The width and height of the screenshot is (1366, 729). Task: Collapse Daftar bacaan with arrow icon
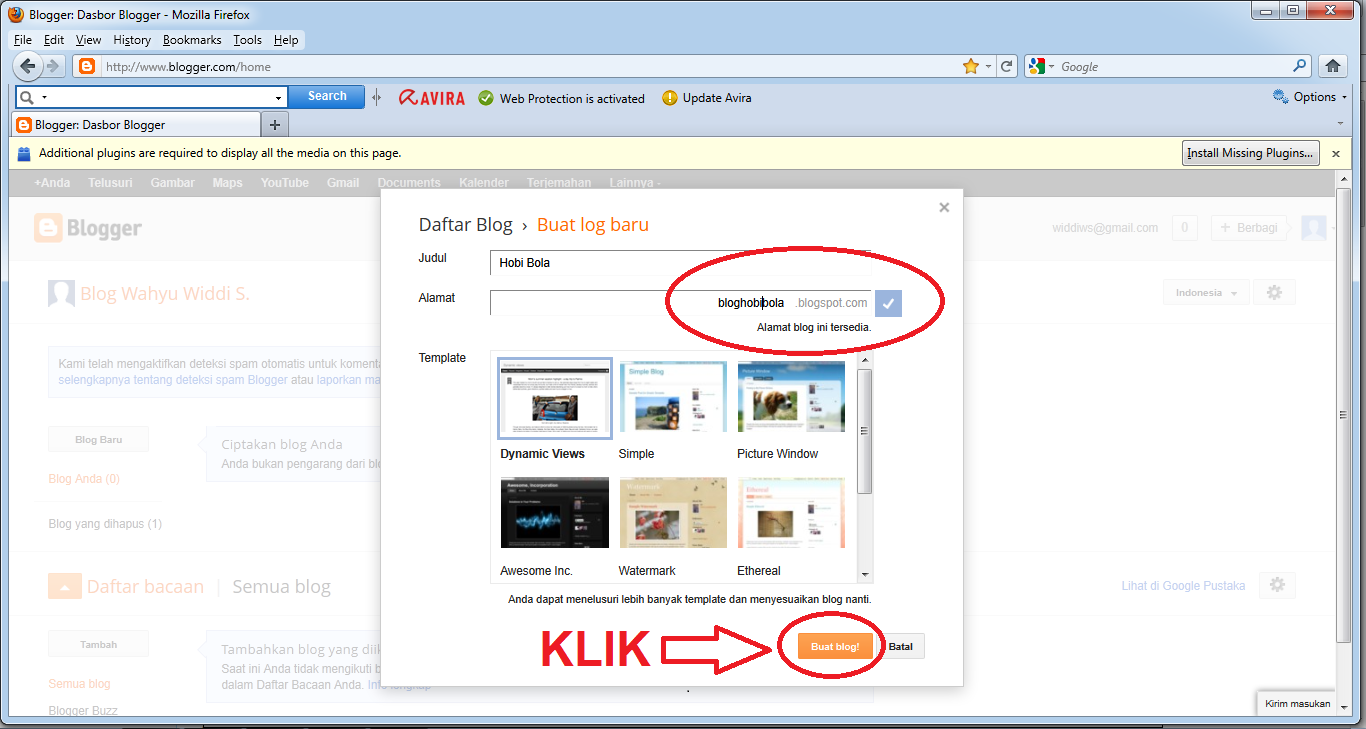pos(64,586)
